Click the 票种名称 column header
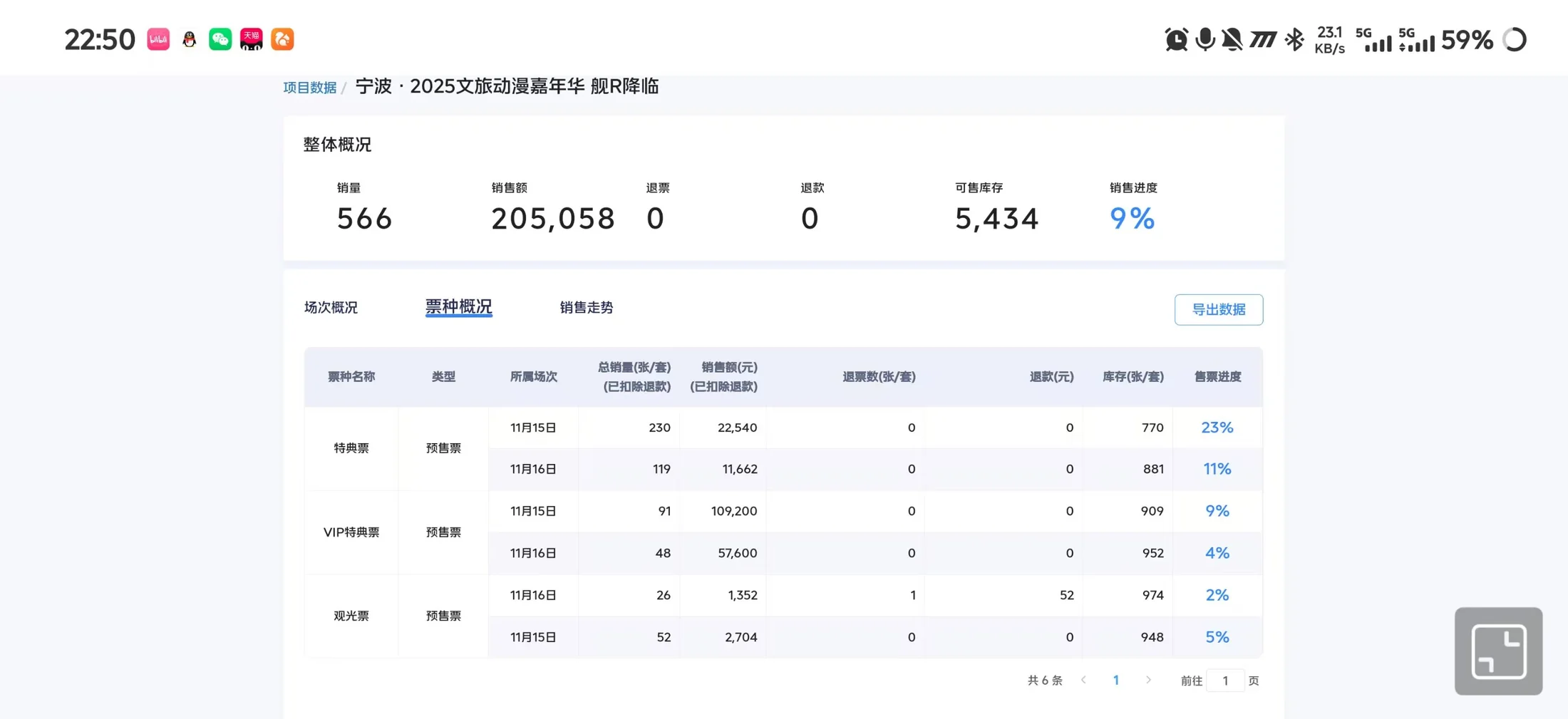 pos(351,376)
